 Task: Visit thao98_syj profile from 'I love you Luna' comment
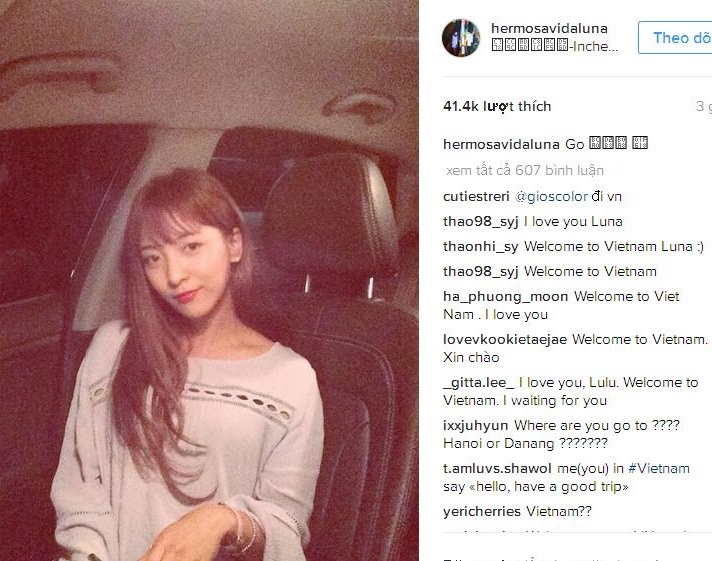(480, 222)
